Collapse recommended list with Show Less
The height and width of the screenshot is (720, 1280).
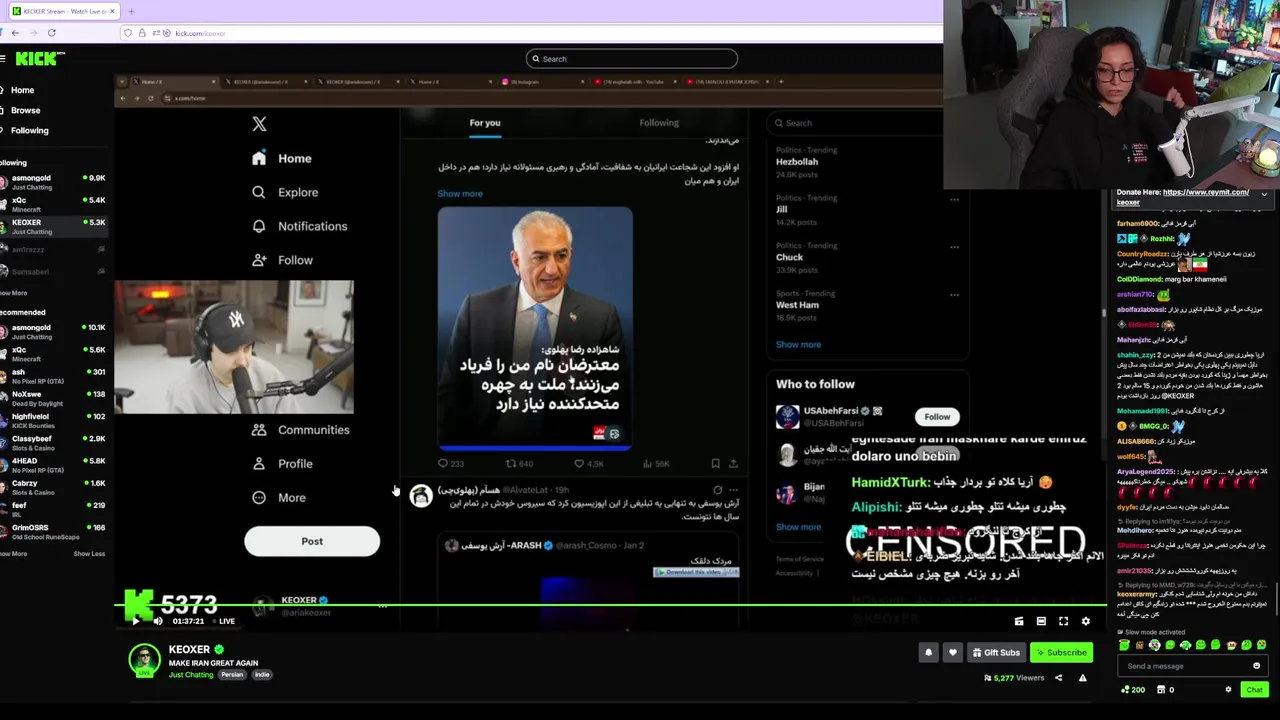click(89, 553)
